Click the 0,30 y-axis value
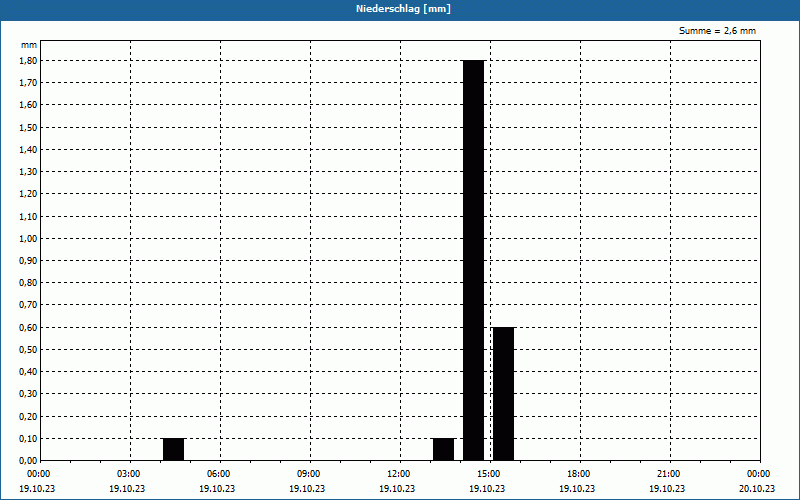The width and height of the screenshot is (800, 500). (29, 394)
